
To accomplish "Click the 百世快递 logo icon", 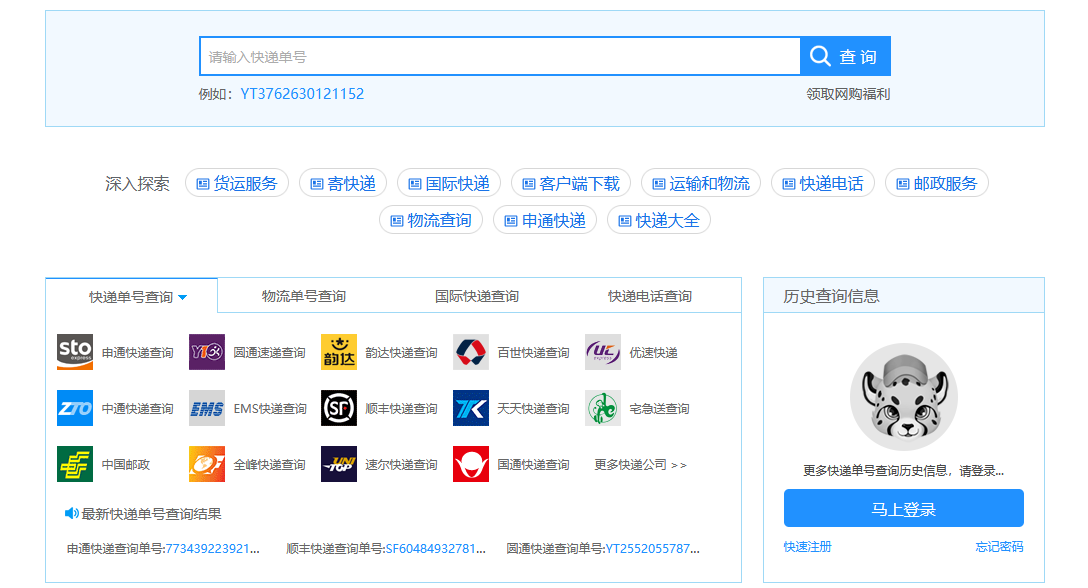I will coord(470,352).
